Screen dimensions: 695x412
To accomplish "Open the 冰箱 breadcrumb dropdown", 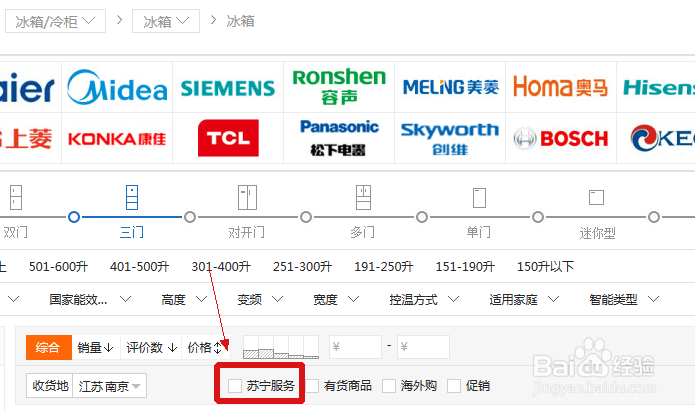I will click(x=166, y=21).
